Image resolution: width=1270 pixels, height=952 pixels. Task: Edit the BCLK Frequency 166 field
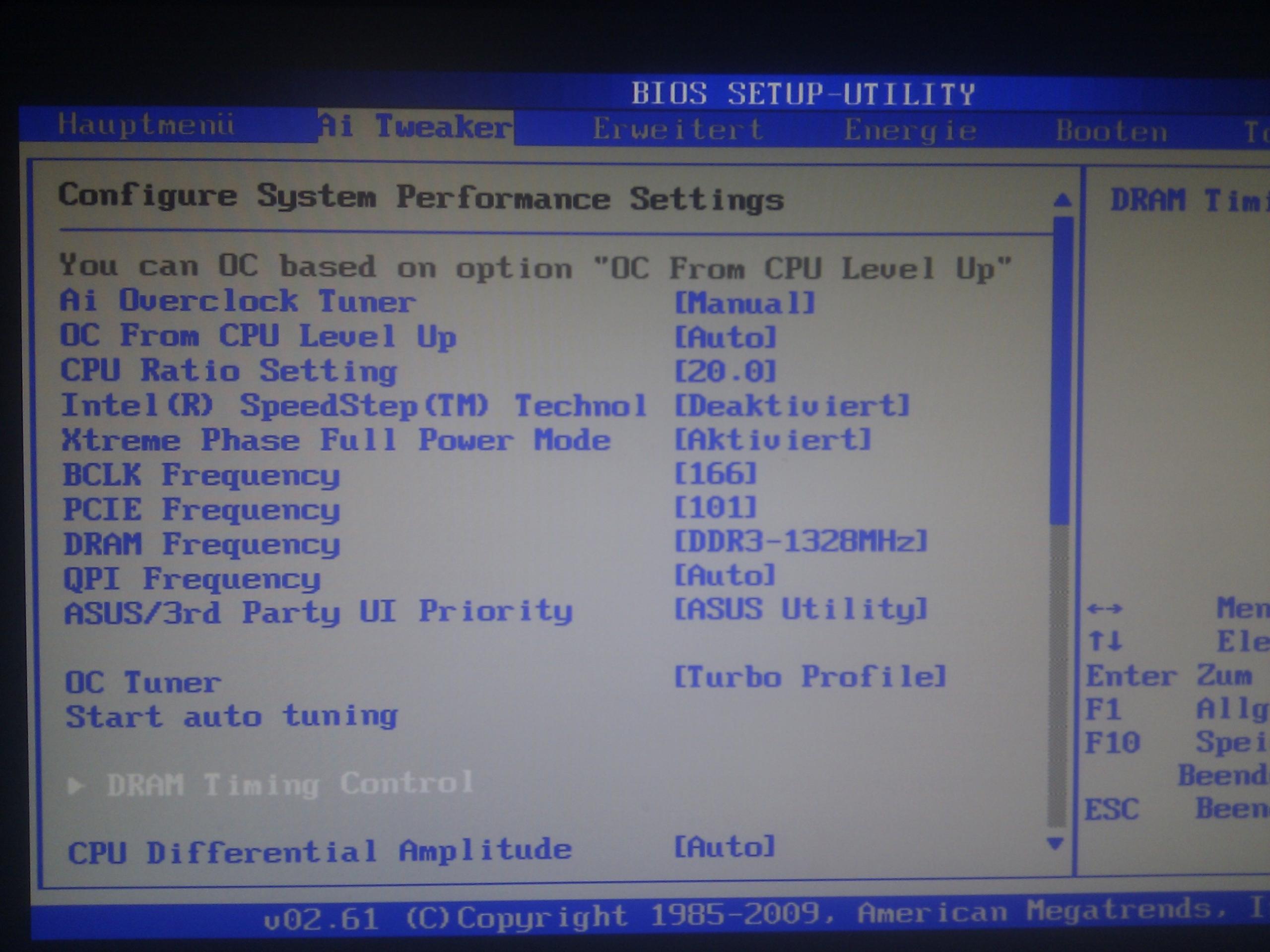point(715,474)
